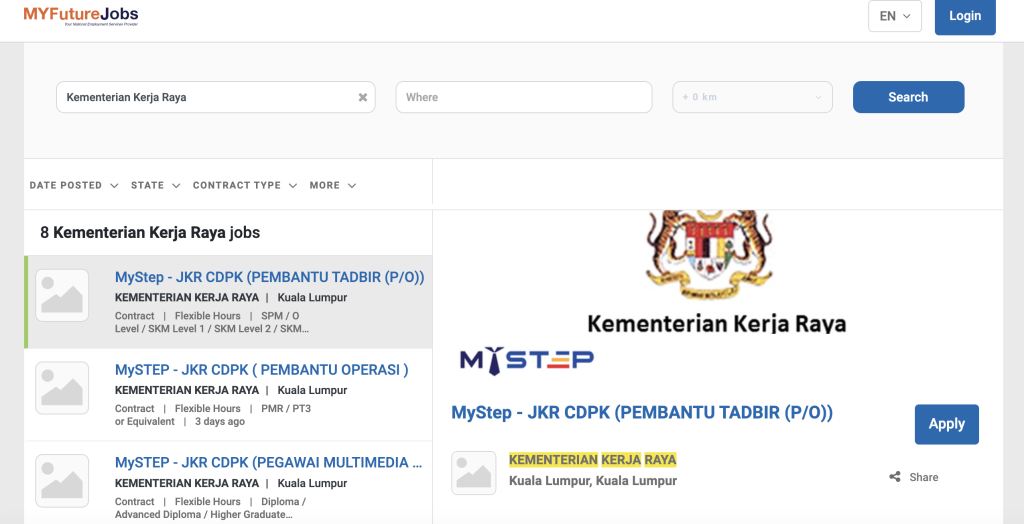Screen dimensions: 1024x524
Task: Expand the Date Posted filter
Action: click(x=74, y=185)
